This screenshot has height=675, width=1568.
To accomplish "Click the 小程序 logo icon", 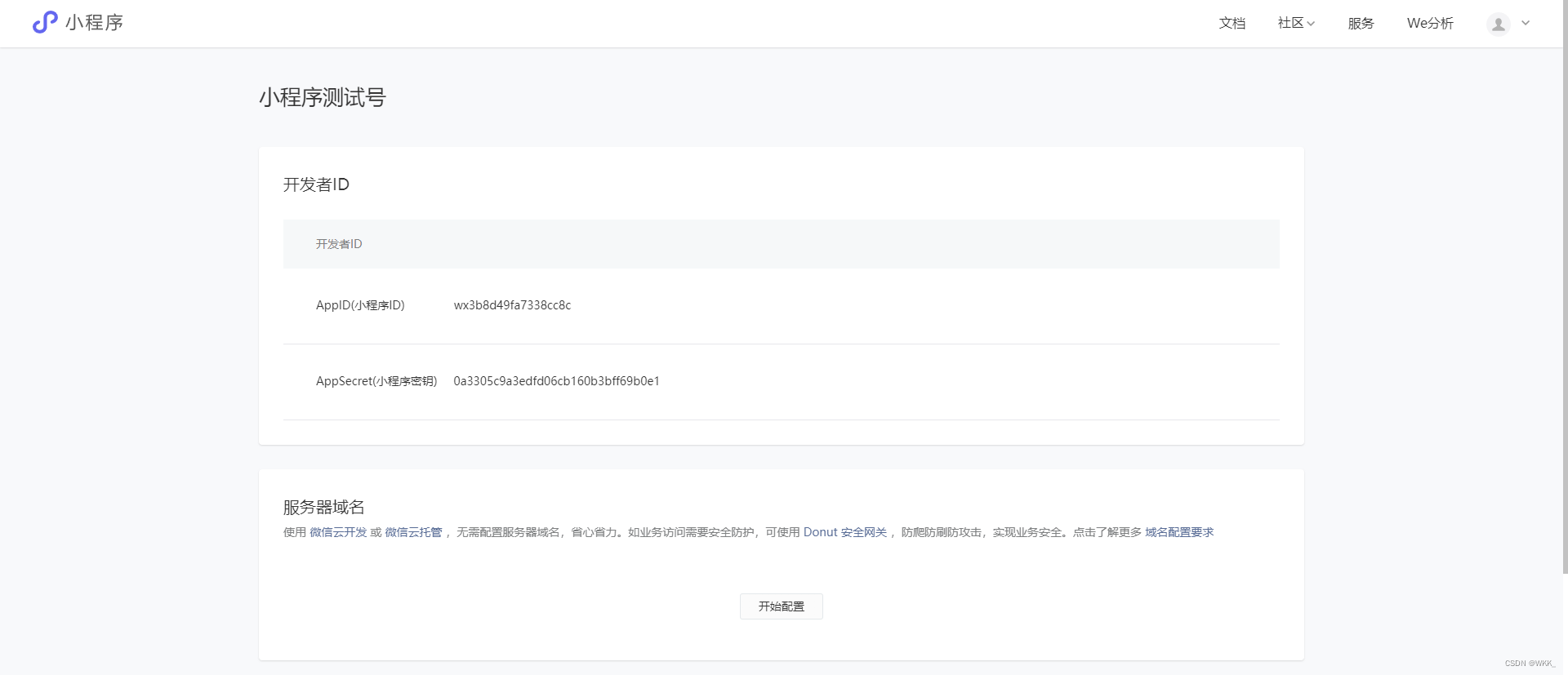I will coord(45,22).
